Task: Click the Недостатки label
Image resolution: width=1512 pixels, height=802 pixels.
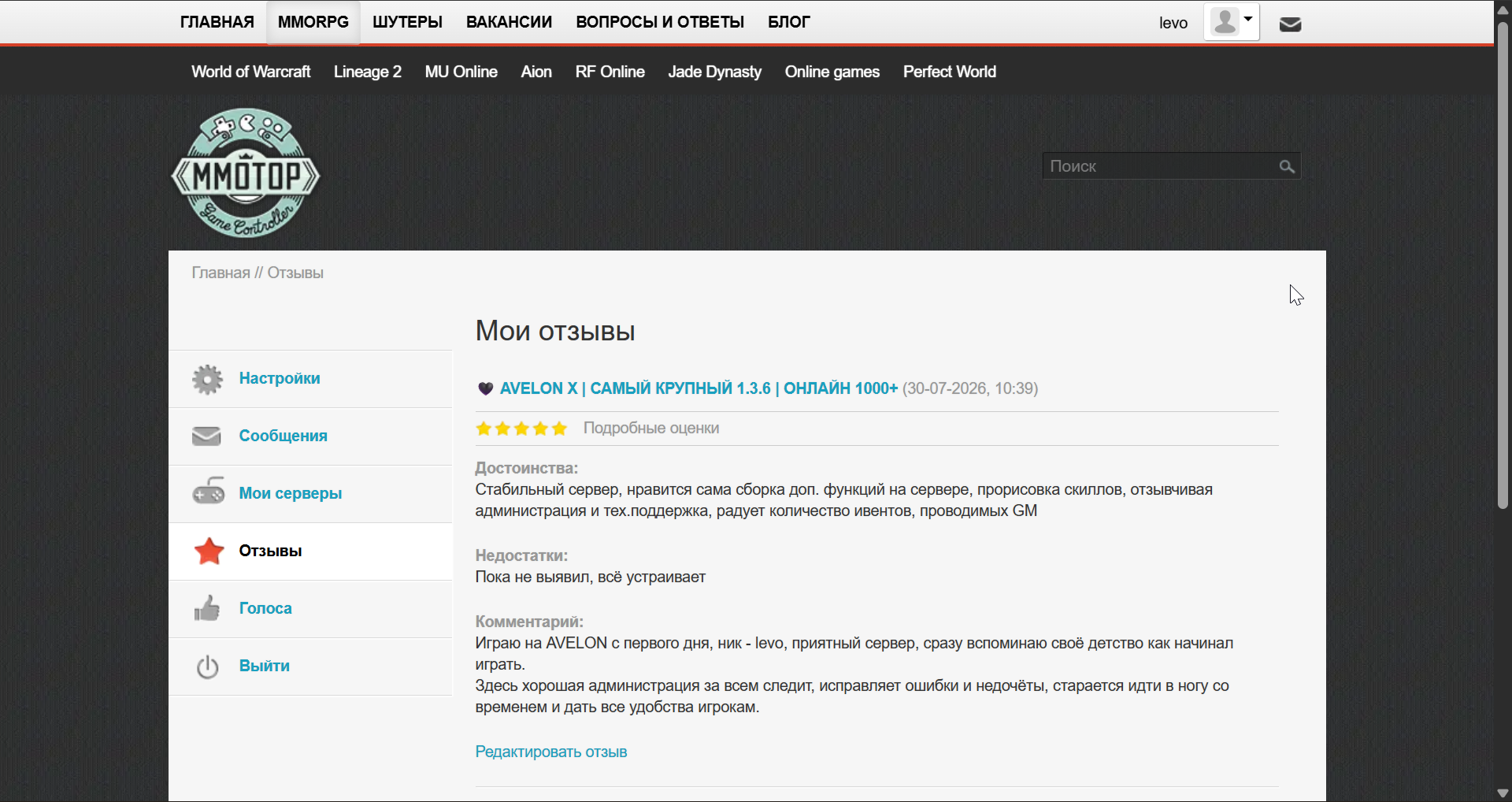Action: point(521,555)
